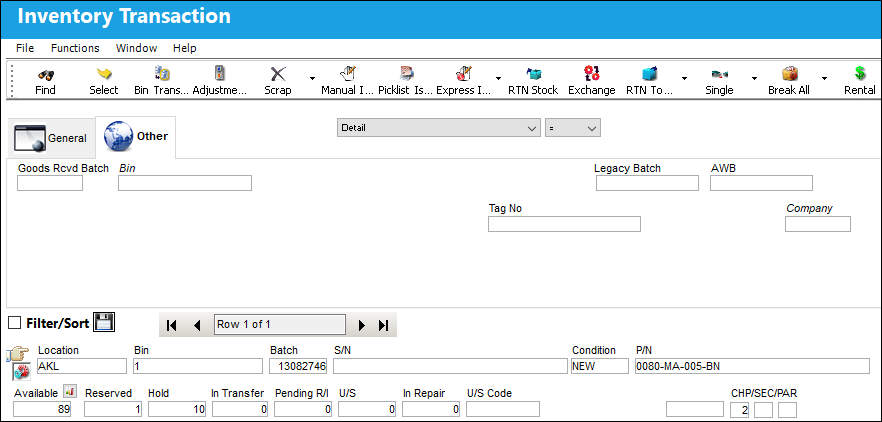Image resolution: width=882 pixels, height=422 pixels.
Task: Click the Goods Rcvd Batch field
Action: tap(50, 183)
